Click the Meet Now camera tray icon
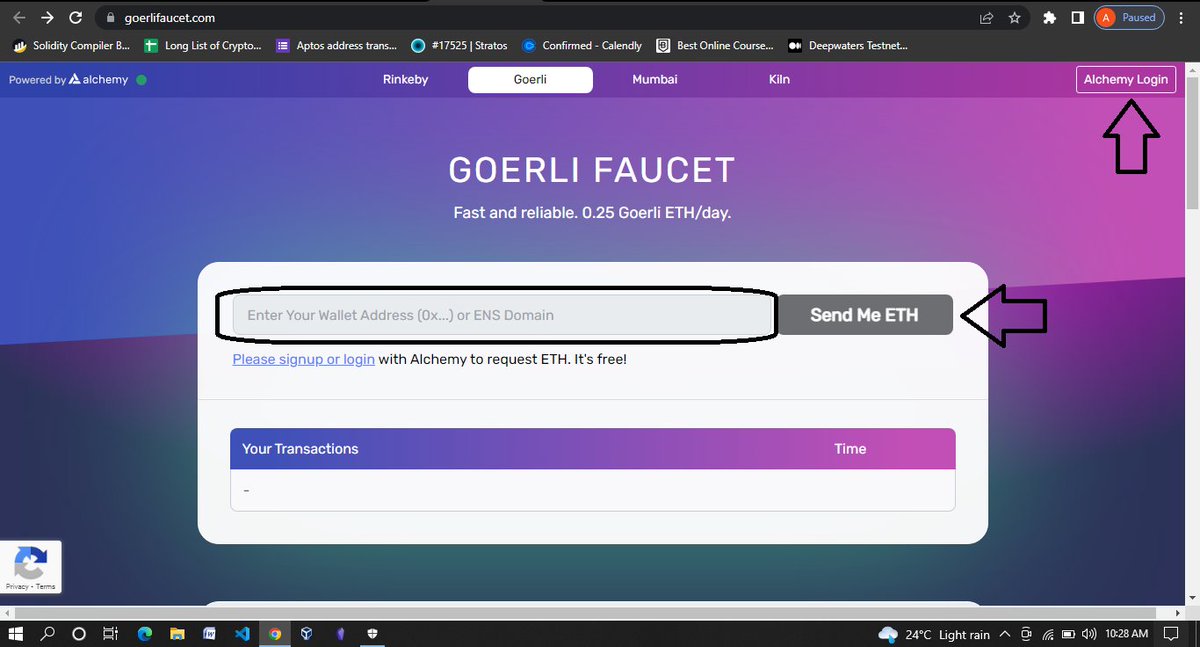The height and width of the screenshot is (647, 1200). (1026, 634)
